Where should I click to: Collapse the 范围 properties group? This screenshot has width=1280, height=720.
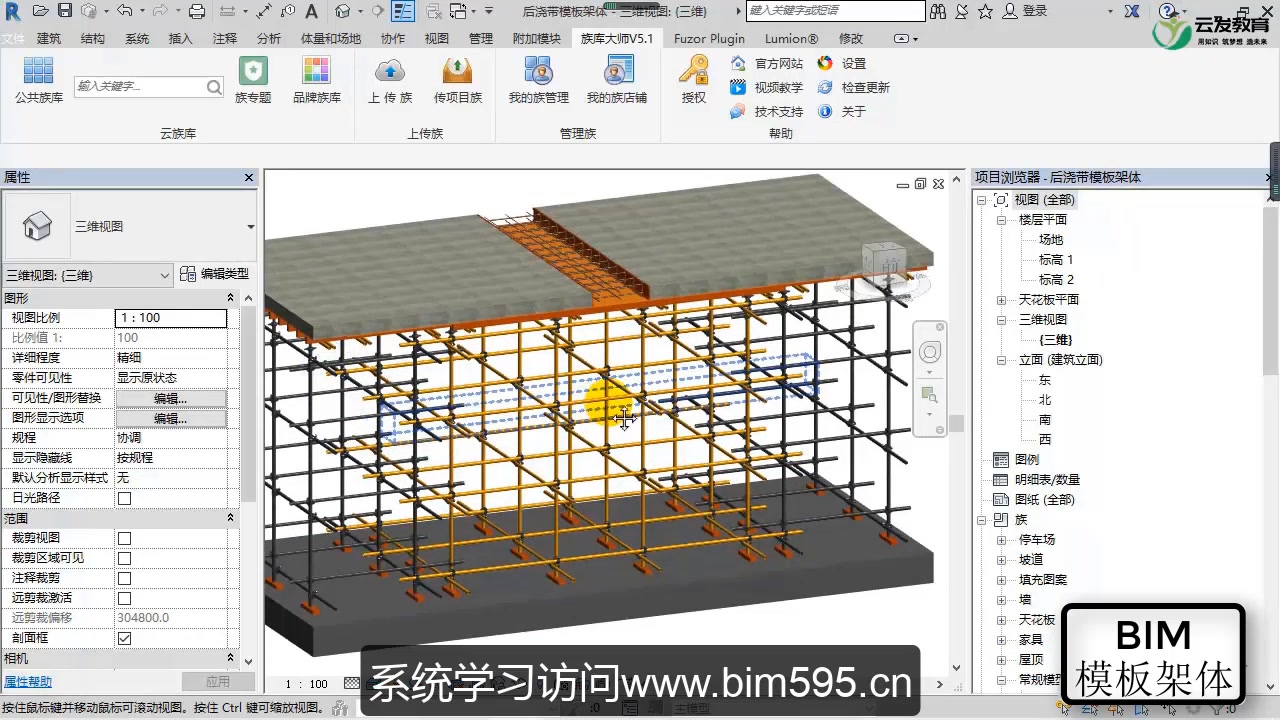(230, 518)
